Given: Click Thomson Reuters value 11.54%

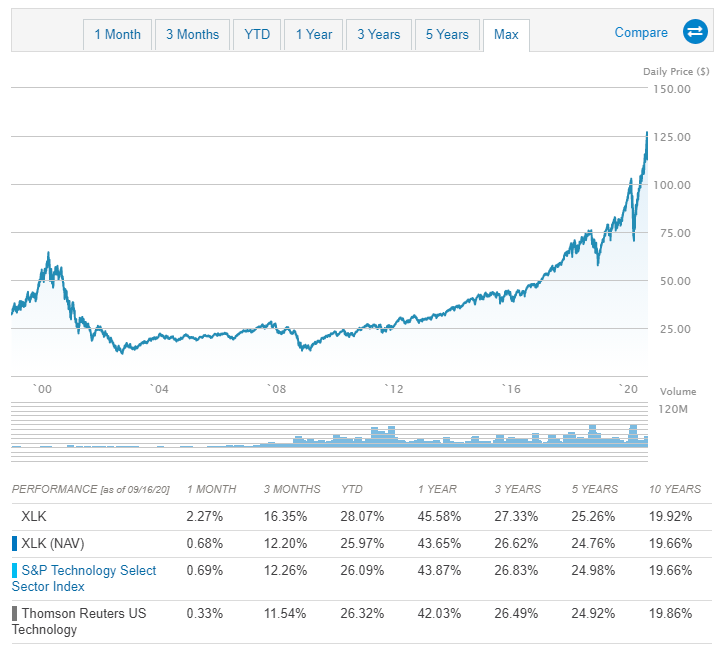Looking at the screenshot, I should pos(285,614).
